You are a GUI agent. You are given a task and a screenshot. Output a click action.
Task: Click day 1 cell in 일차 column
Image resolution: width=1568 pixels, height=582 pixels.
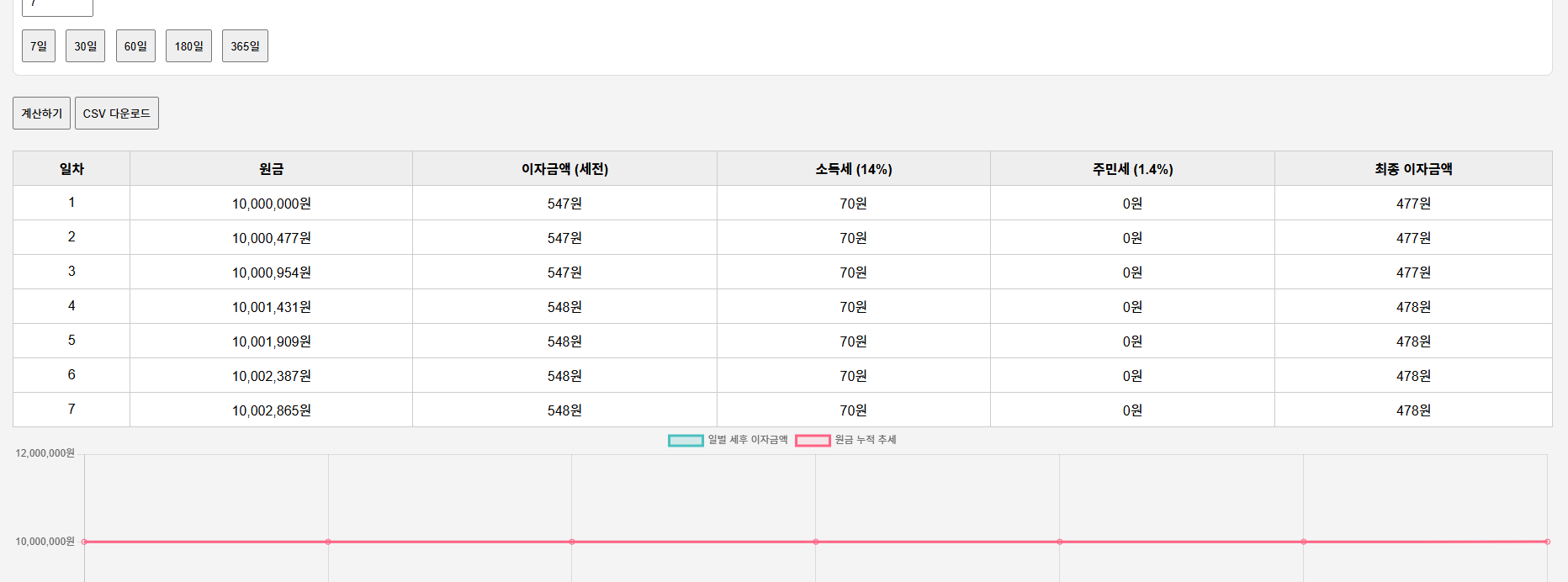point(72,203)
